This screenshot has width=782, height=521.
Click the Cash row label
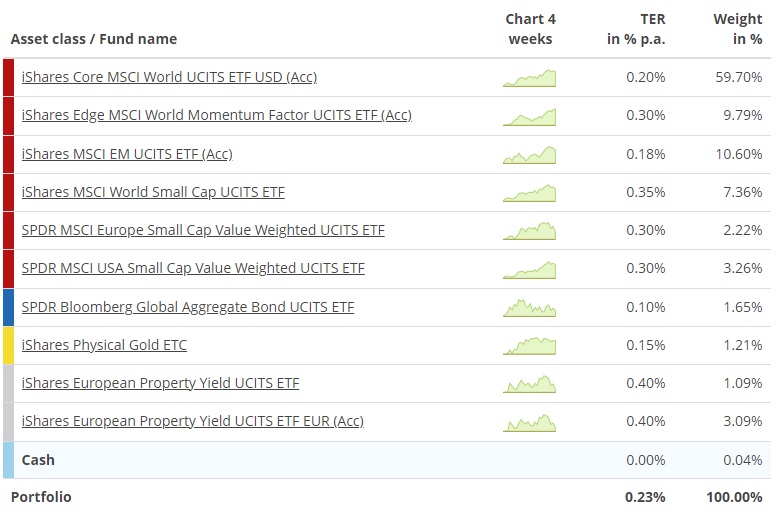[x=38, y=460]
